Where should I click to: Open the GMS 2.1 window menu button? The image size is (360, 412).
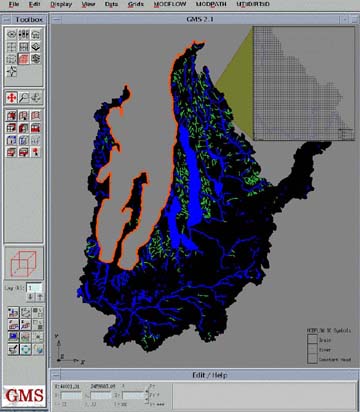click(x=57, y=20)
